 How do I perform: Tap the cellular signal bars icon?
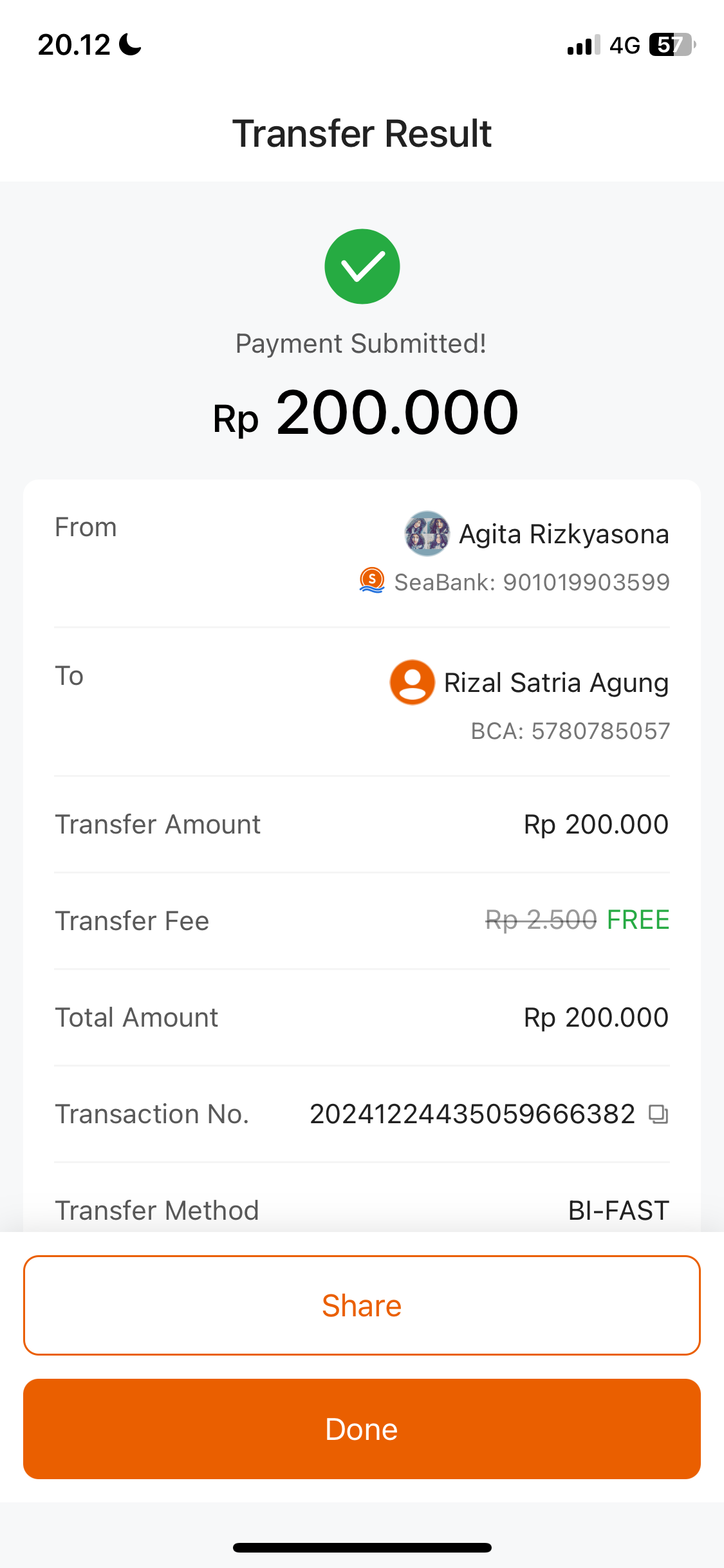pos(583,45)
